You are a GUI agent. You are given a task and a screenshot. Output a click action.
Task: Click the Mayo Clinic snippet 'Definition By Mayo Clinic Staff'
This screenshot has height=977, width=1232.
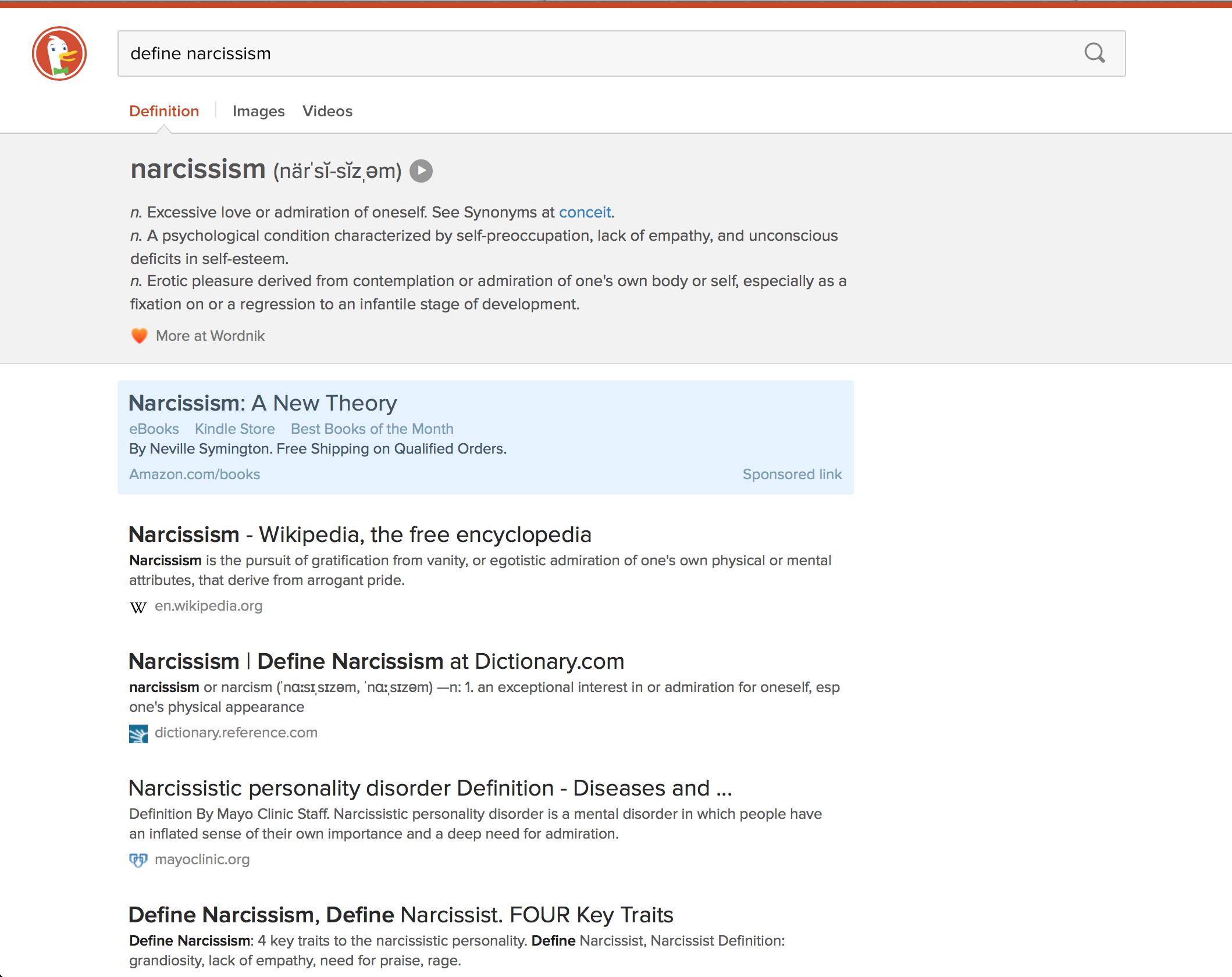pyautogui.click(x=475, y=823)
